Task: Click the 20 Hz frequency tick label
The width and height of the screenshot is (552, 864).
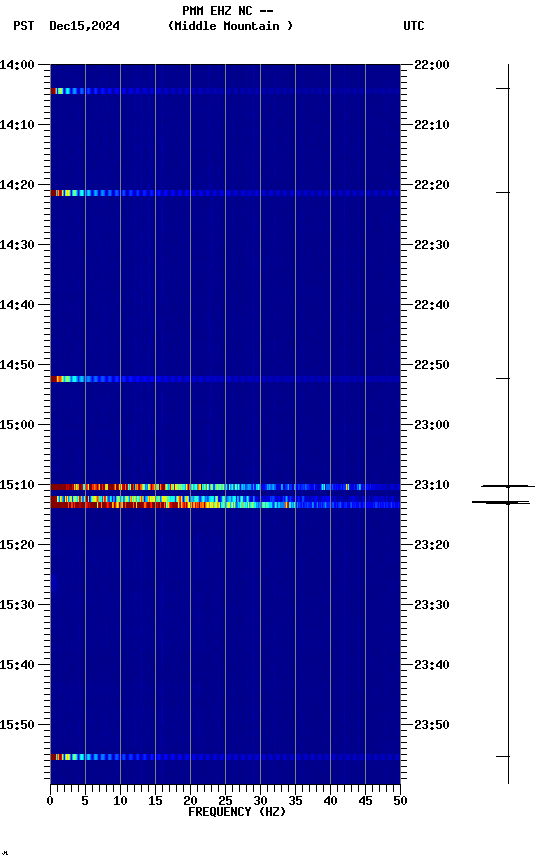Action: (190, 801)
